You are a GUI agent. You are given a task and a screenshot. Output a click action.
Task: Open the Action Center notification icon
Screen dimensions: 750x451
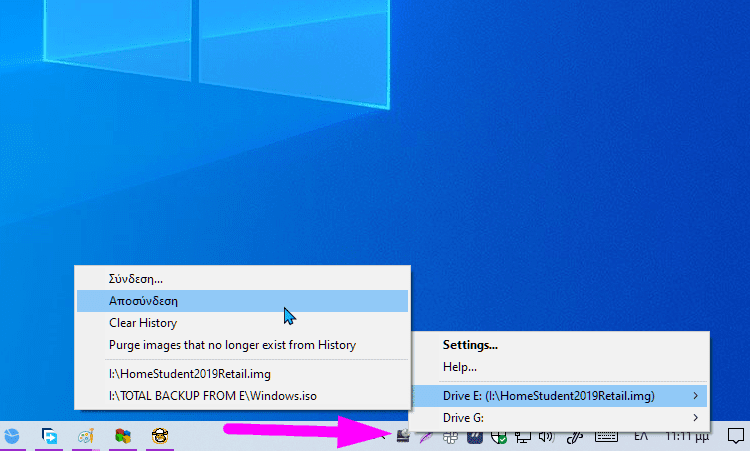[x=736, y=436]
